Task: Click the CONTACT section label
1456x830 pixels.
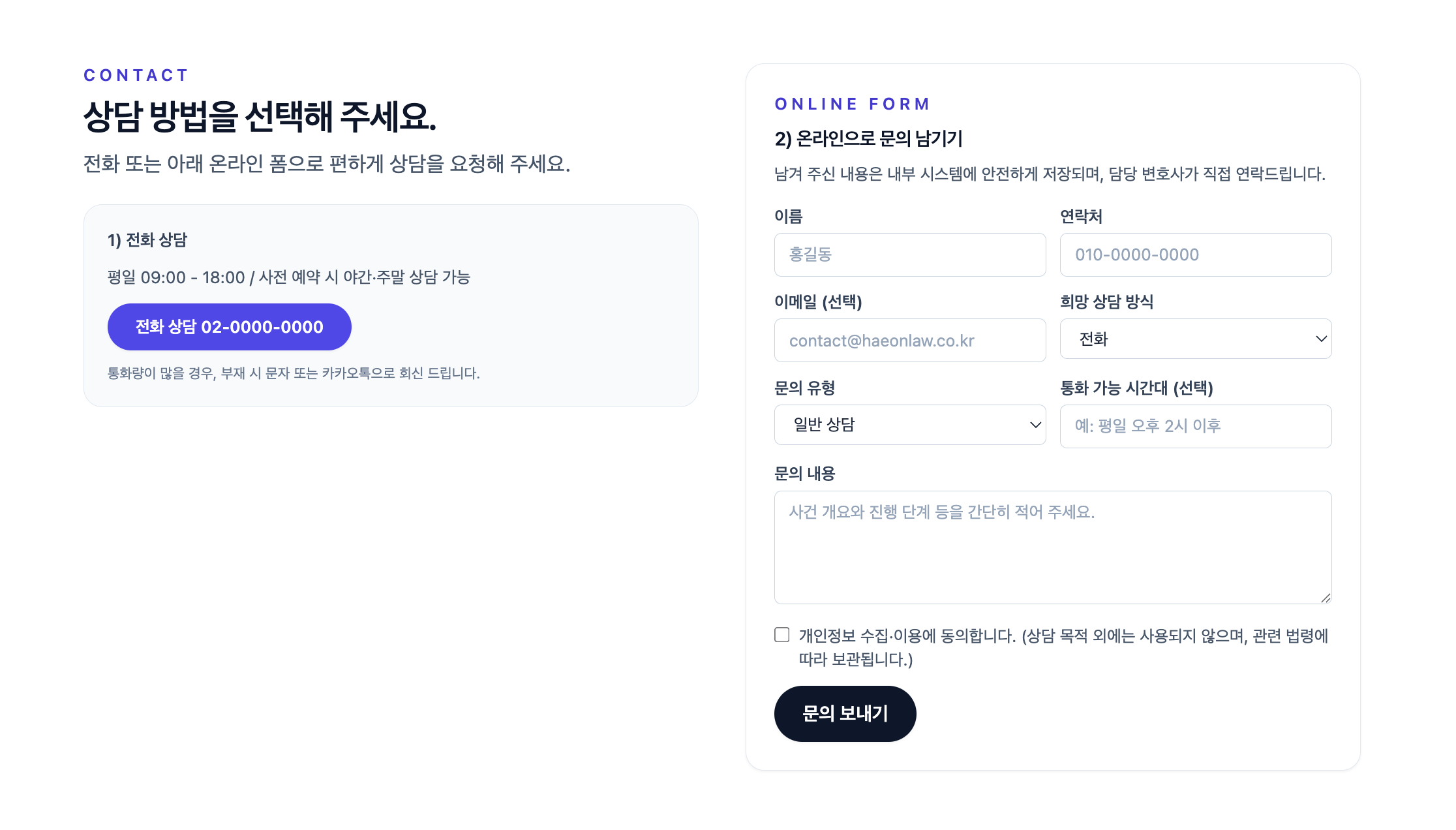Action: pos(135,75)
